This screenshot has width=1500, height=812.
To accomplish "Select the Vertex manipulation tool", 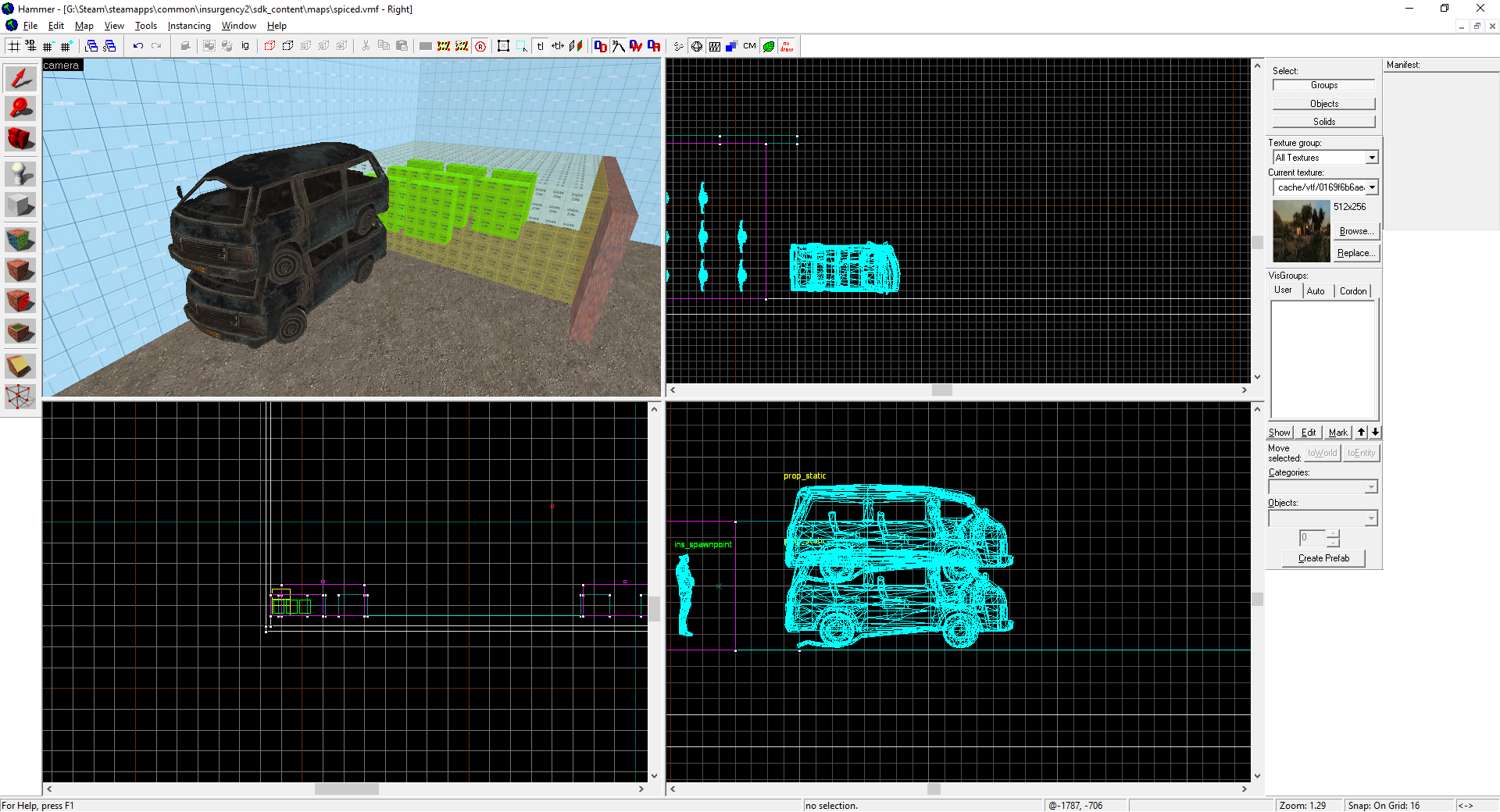I will click(20, 397).
